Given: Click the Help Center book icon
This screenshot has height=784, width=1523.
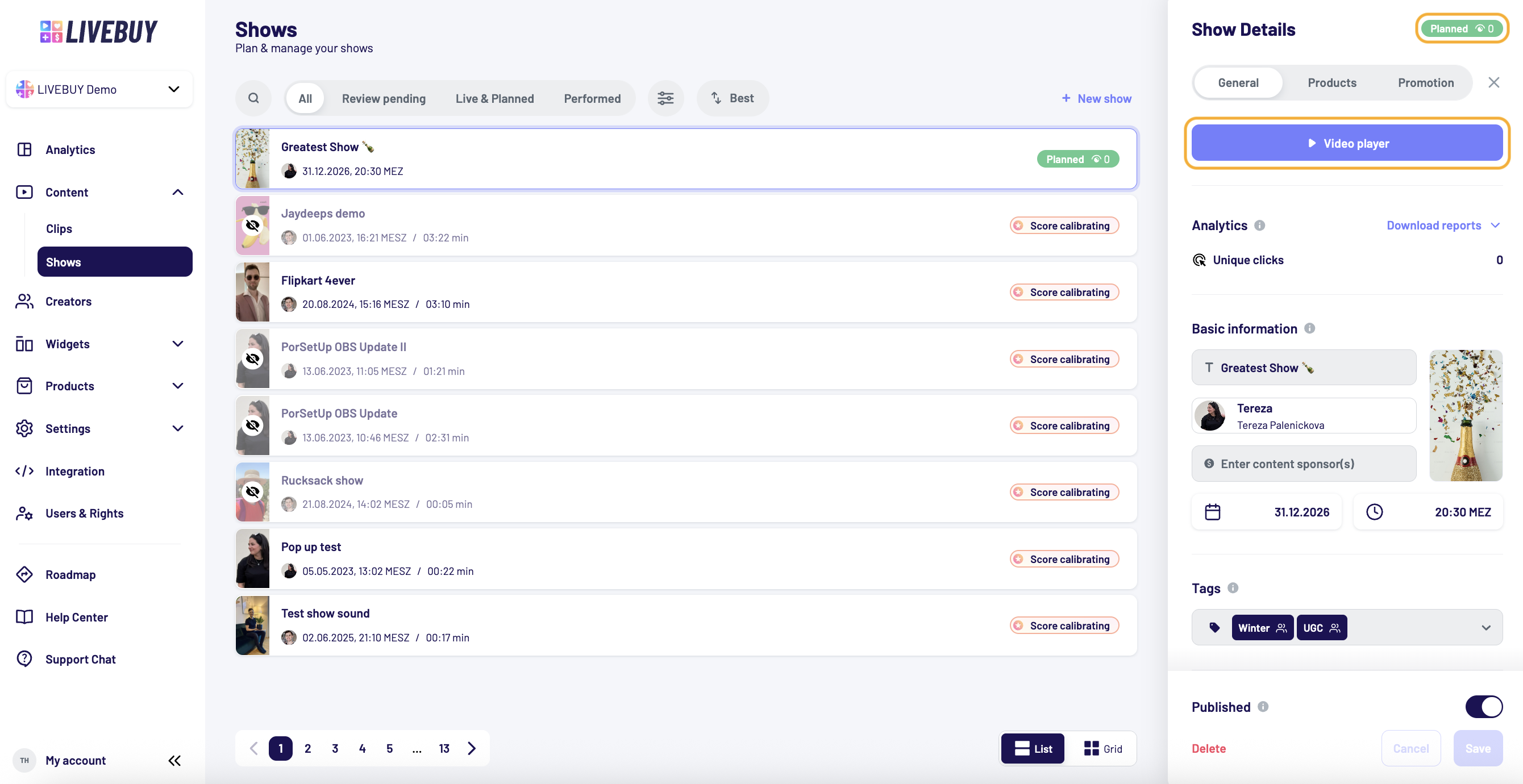Looking at the screenshot, I should (24, 616).
